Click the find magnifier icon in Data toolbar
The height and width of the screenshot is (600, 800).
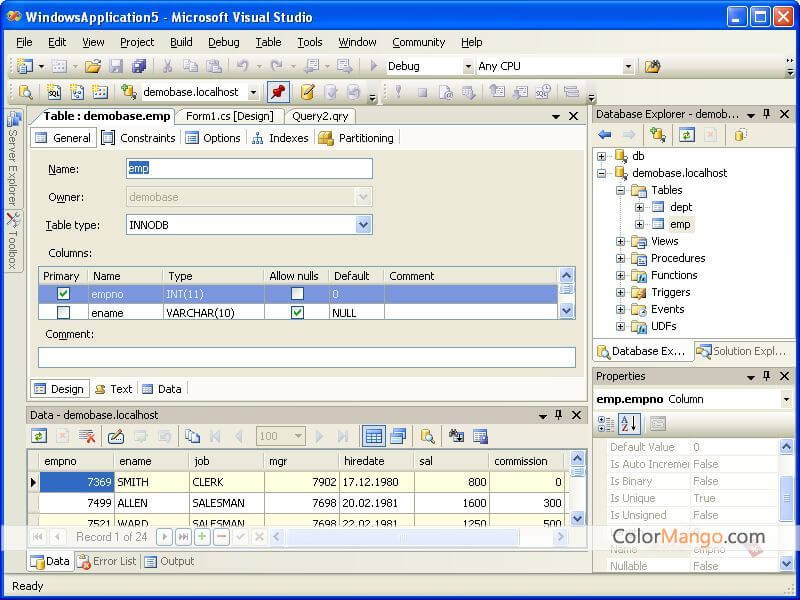[x=427, y=436]
